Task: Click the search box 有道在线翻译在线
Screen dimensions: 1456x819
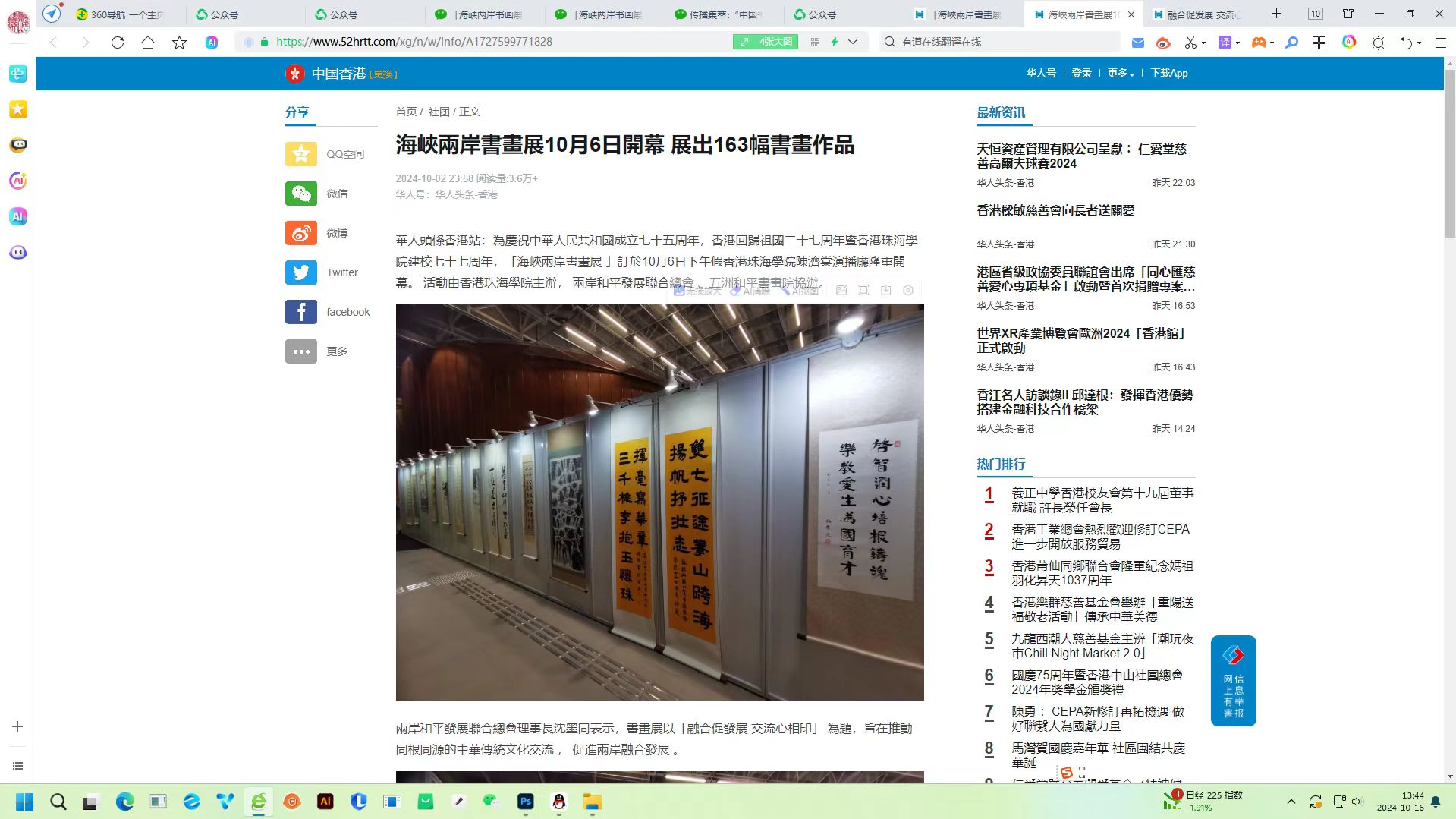Action: pyautogui.click(x=1001, y=43)
